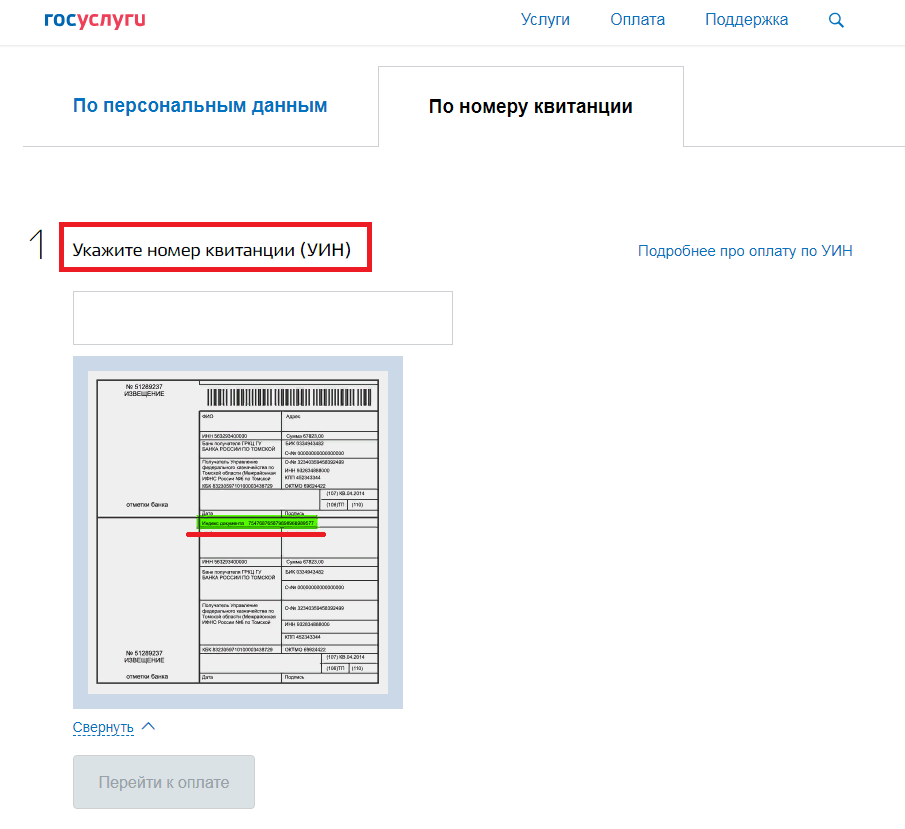Click the Госуслуги logo

click(x=95, y=20)
